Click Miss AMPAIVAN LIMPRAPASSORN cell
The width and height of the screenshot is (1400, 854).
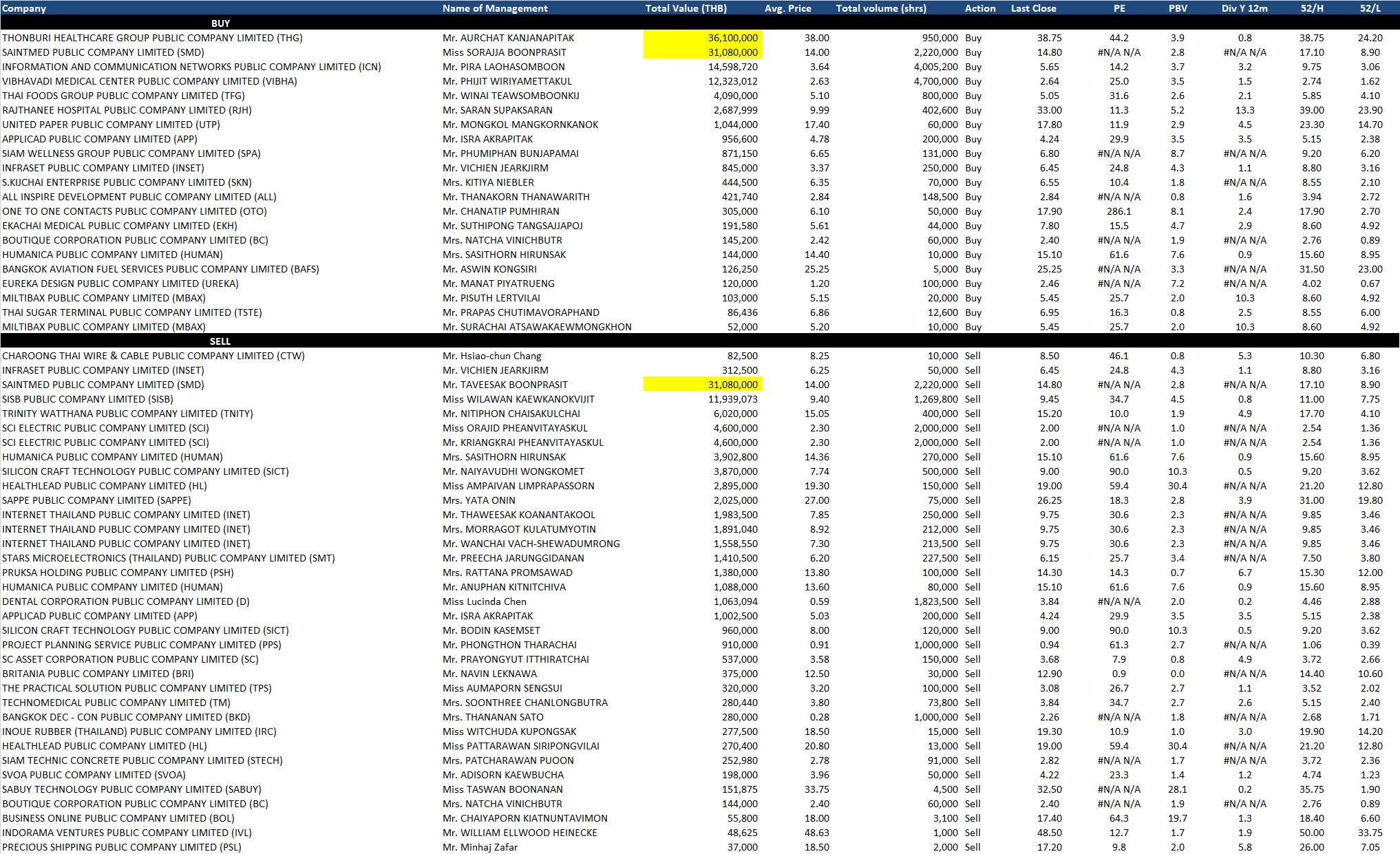coord(518,486)
